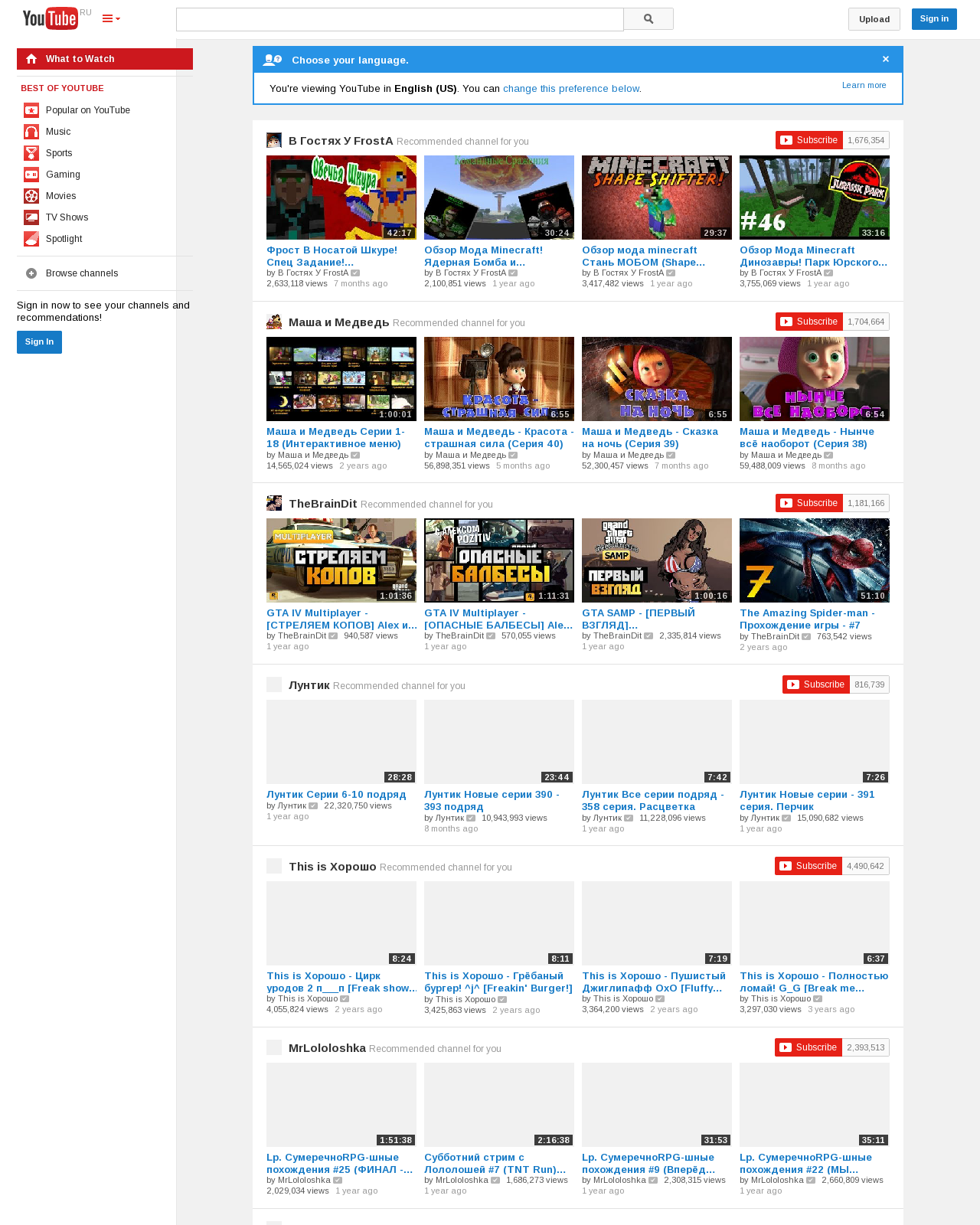Click Лунтик Новые серии 390 - 393 title
This screenshot has width=980, height=1225.
click(492, 801)
